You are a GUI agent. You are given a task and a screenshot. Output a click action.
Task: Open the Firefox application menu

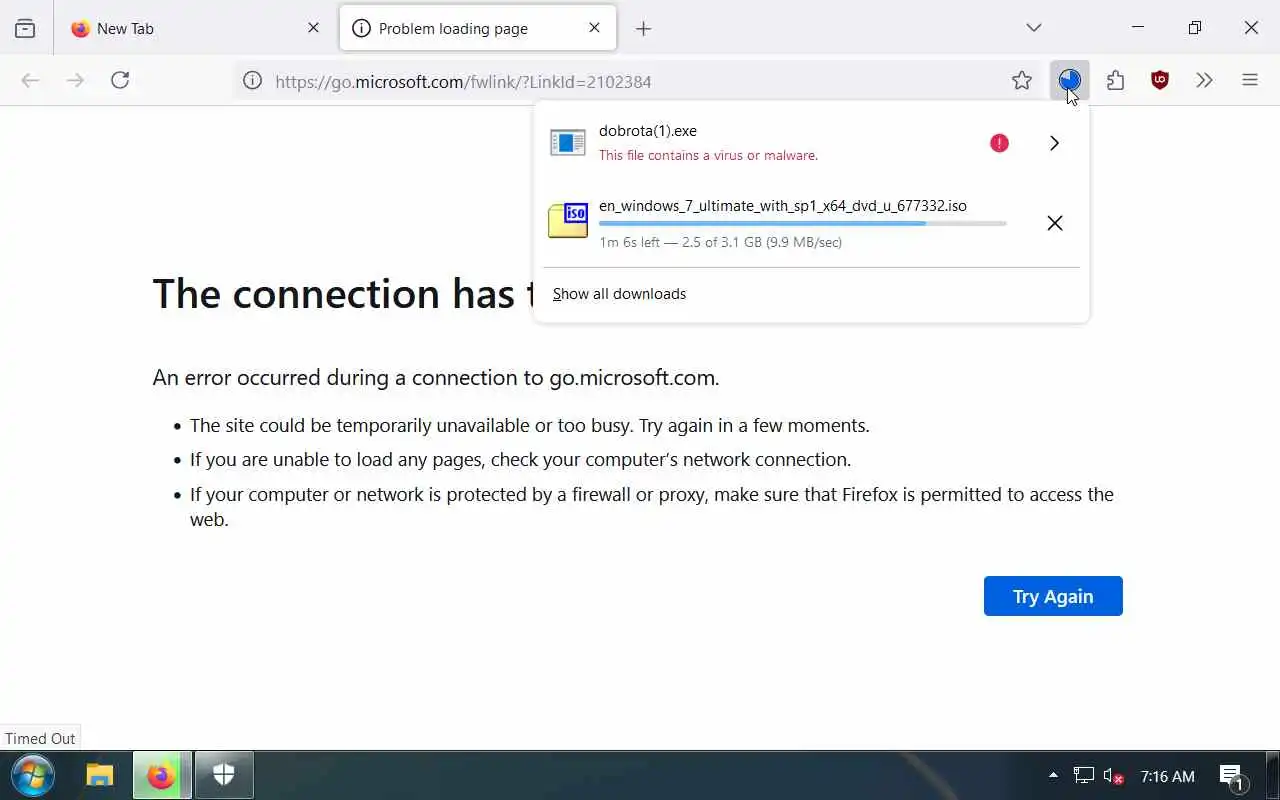(x=1250, y=81)
